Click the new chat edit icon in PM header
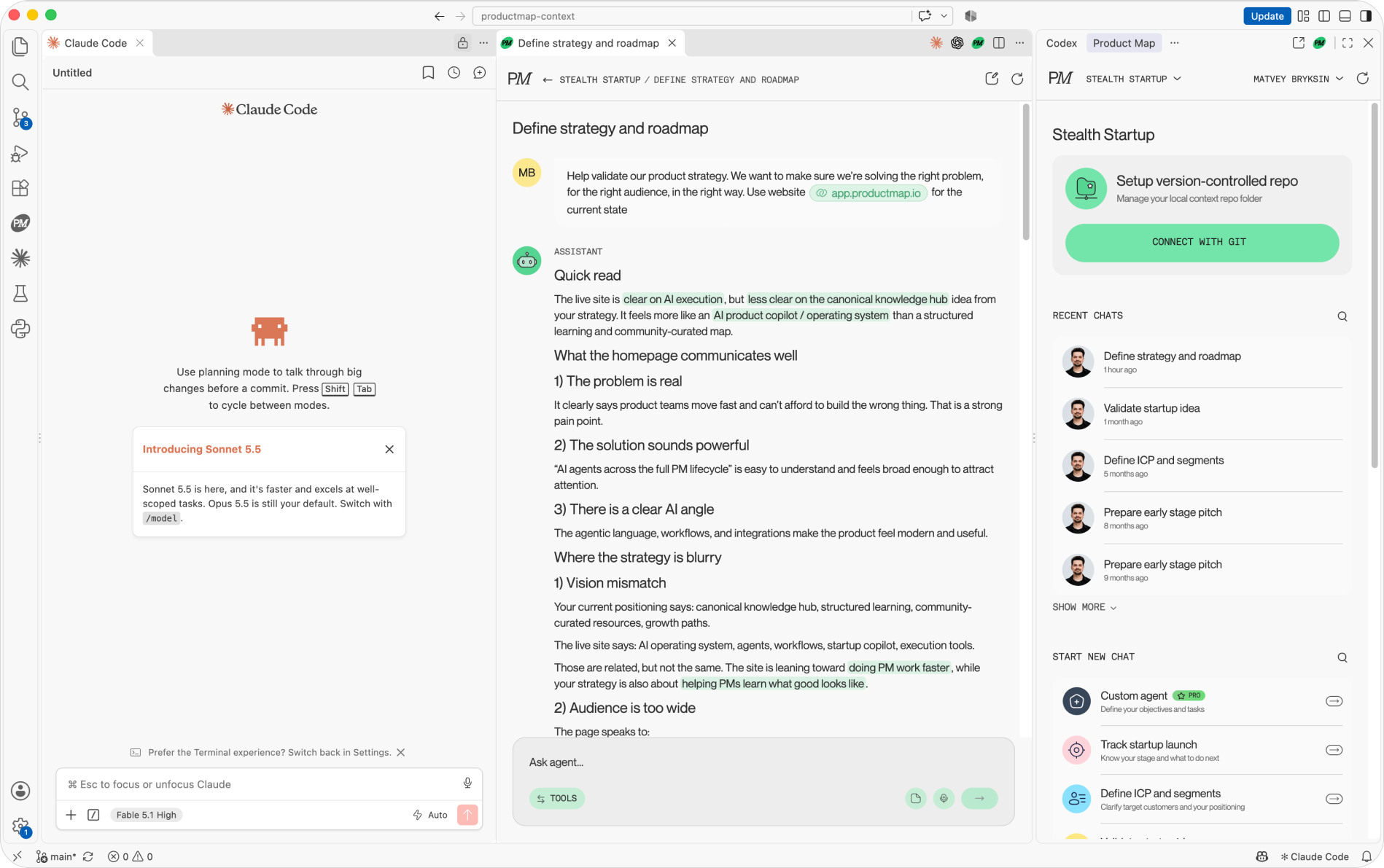1384x868 pixels. pos(992,79)
